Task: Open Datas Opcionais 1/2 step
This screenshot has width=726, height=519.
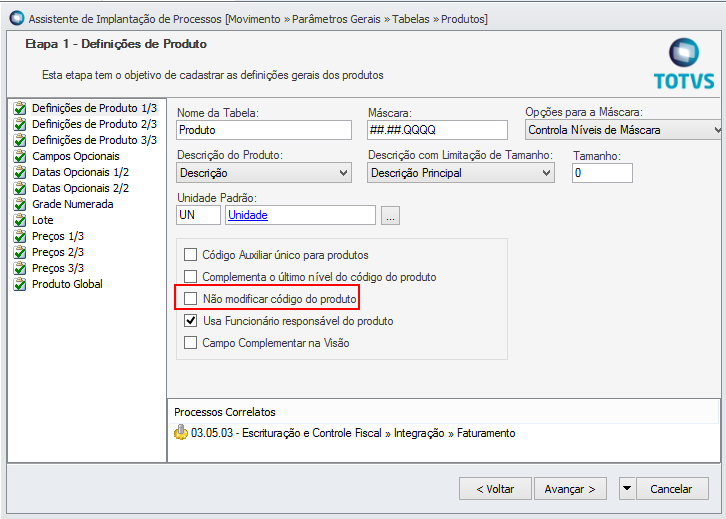Action: (80, 172)
